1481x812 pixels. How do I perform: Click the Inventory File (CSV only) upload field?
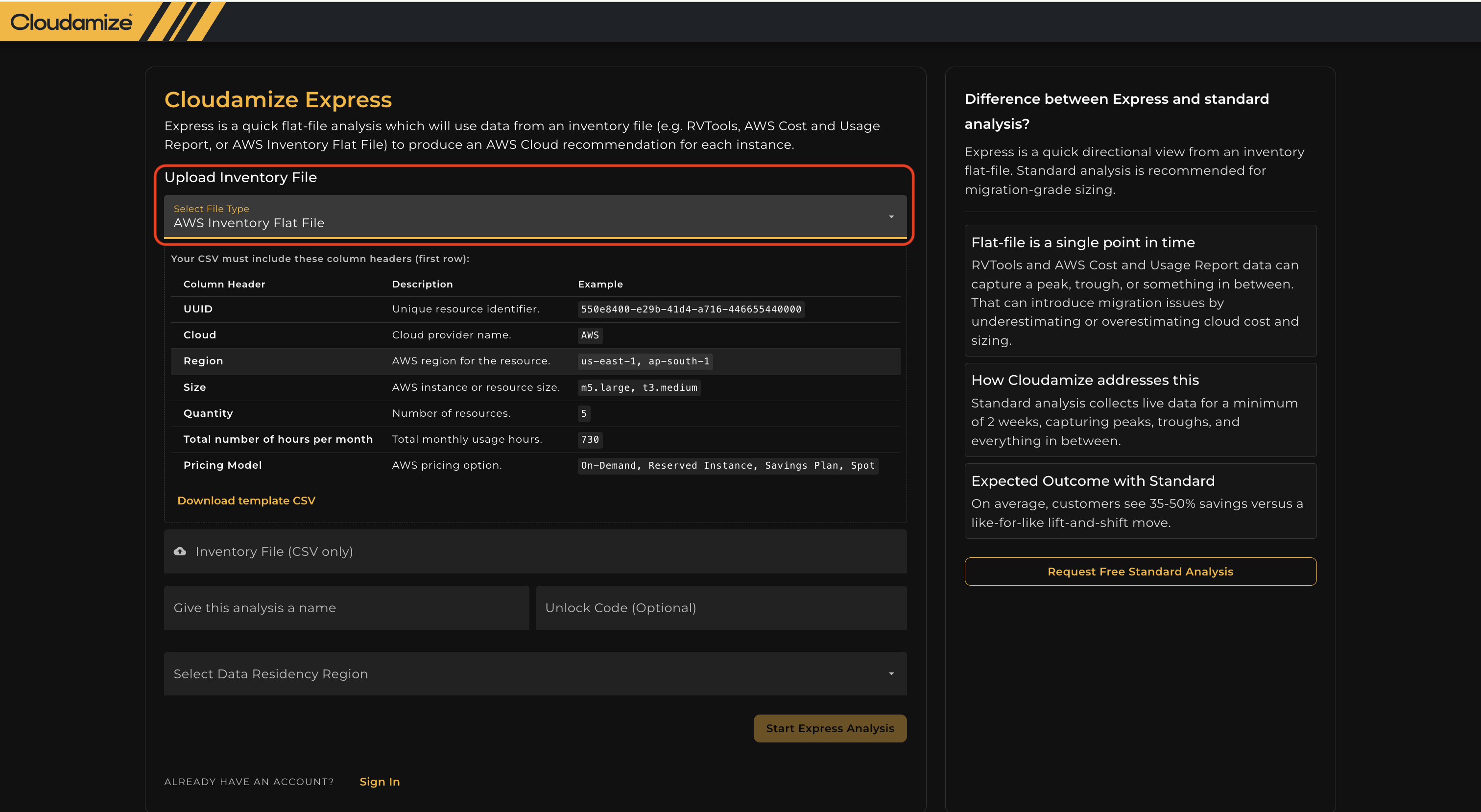tap(535, 551)
